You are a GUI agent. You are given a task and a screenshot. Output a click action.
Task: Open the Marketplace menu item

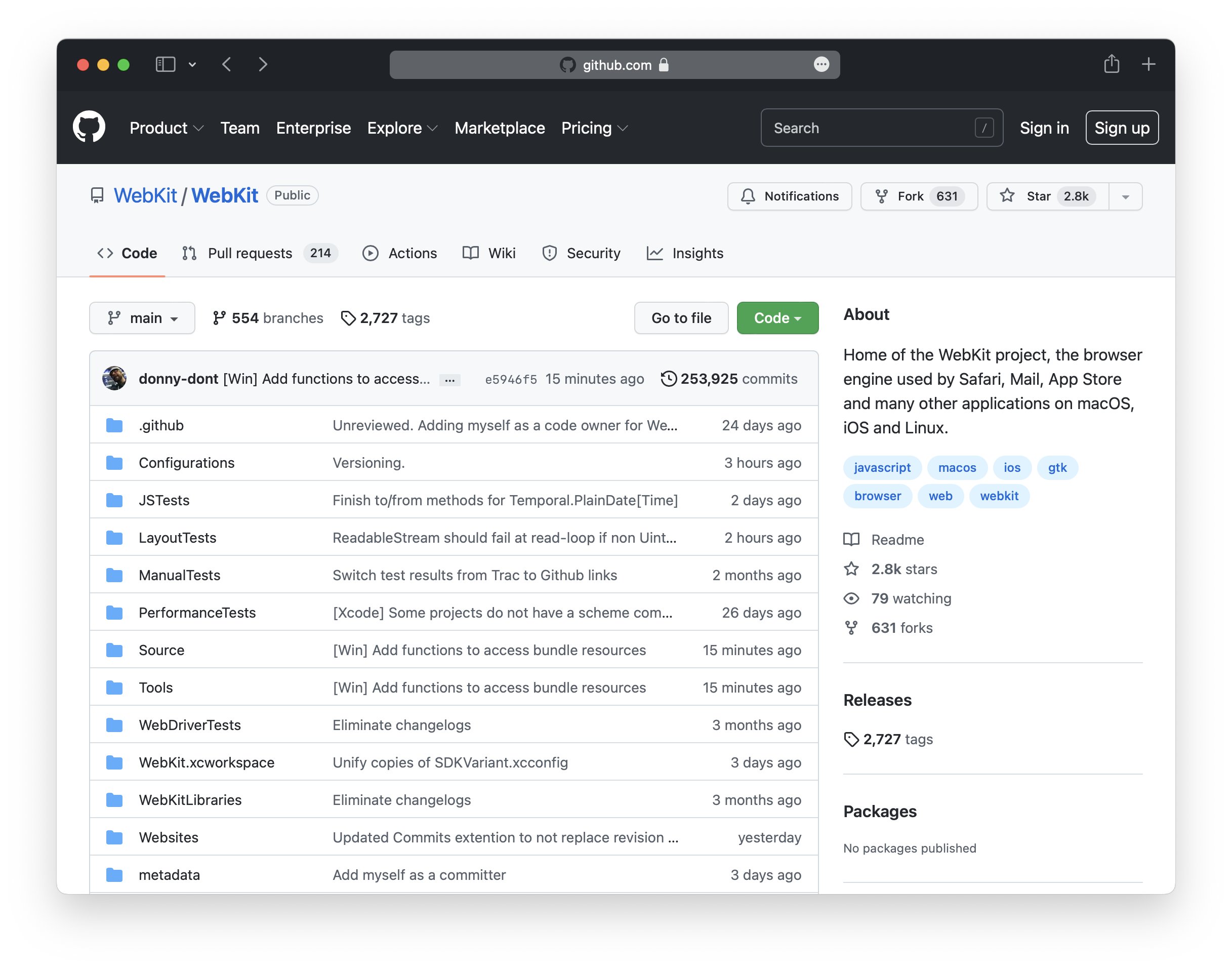coord(500,128)
